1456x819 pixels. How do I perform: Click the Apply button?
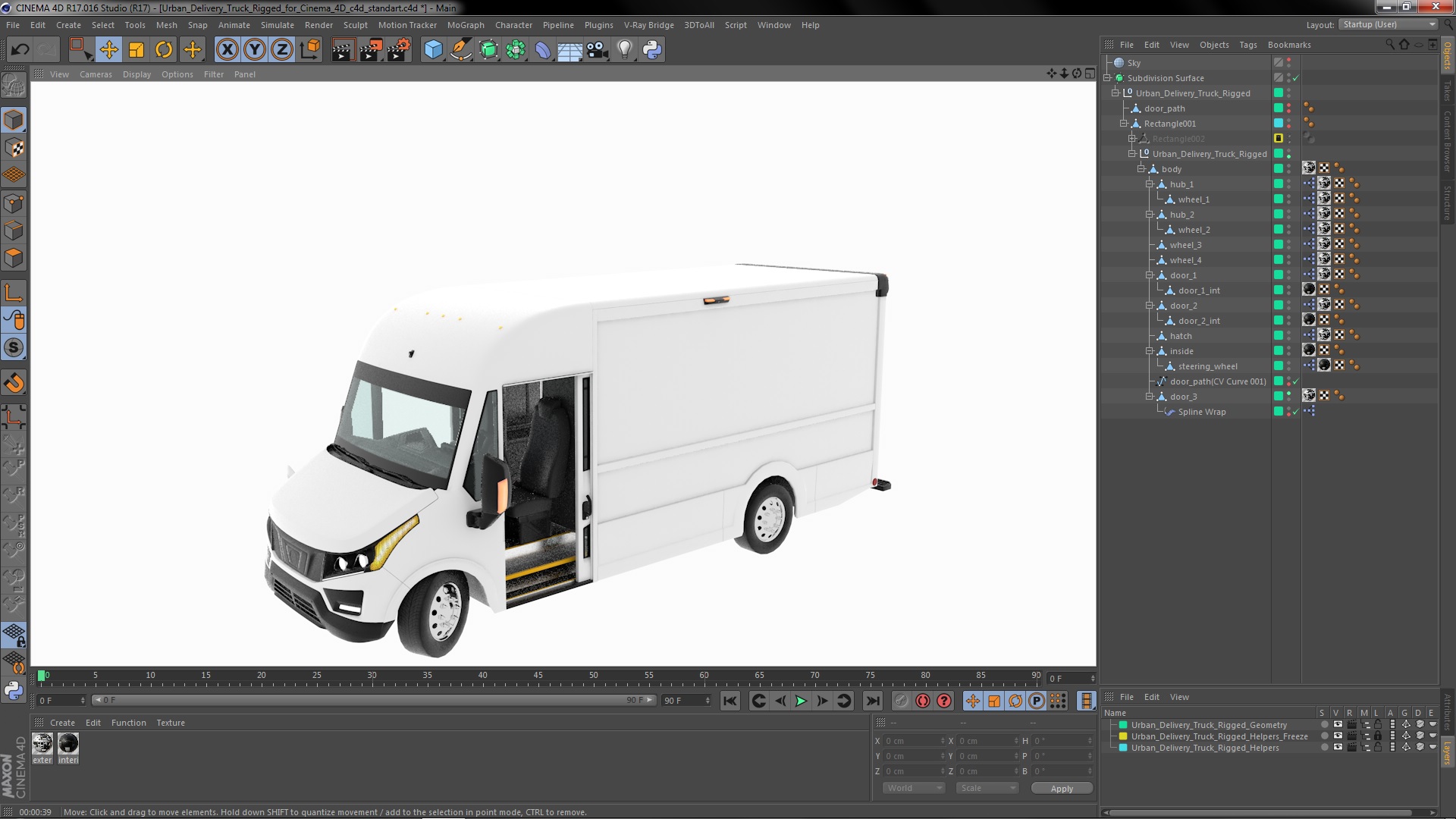[1062, 789]
